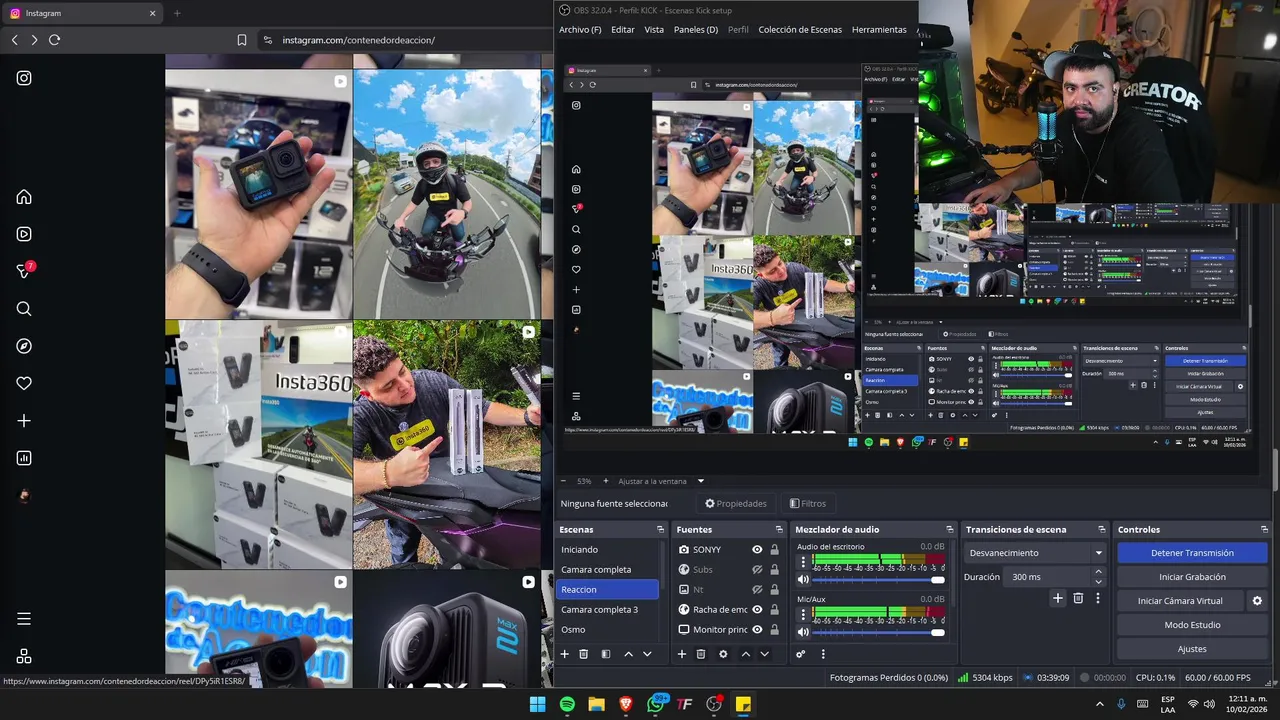This screenshot has height=720, width=1280.
Task: Go back in the browser
Action: click(14, 40)
